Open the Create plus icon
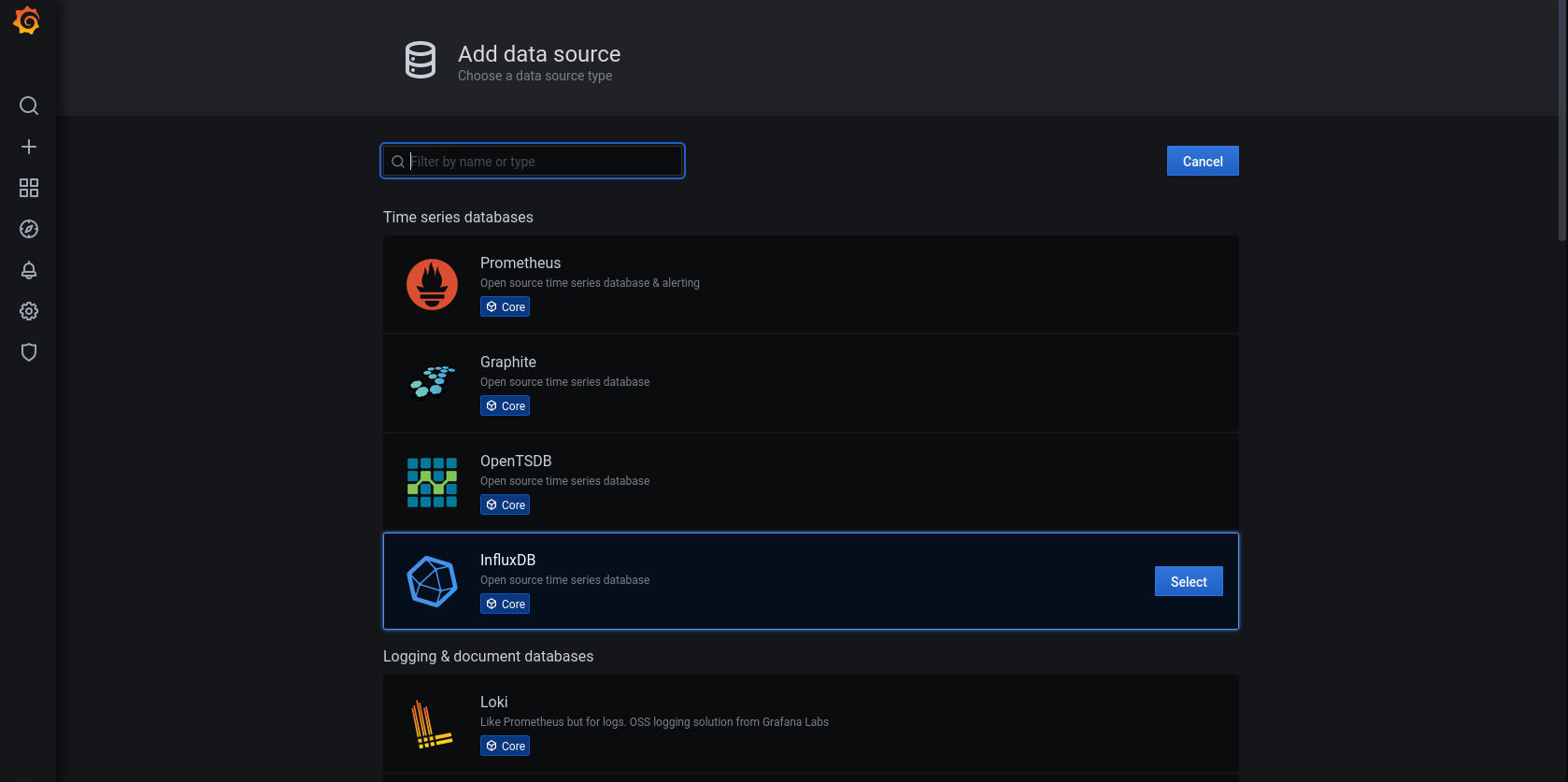Viewport: 1568px width, 782px height. pos(29,147)
